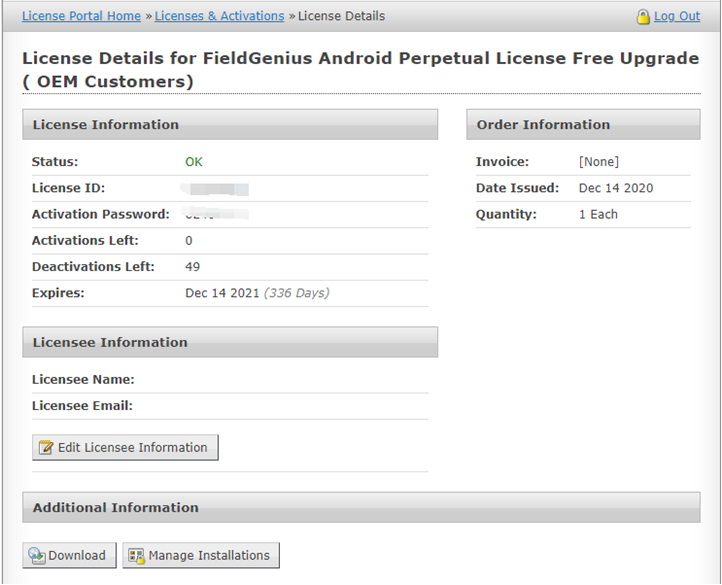Screen dimensions: 722x585
Task: Select the Licensee Information section header
Action: [x=230, y=342]
